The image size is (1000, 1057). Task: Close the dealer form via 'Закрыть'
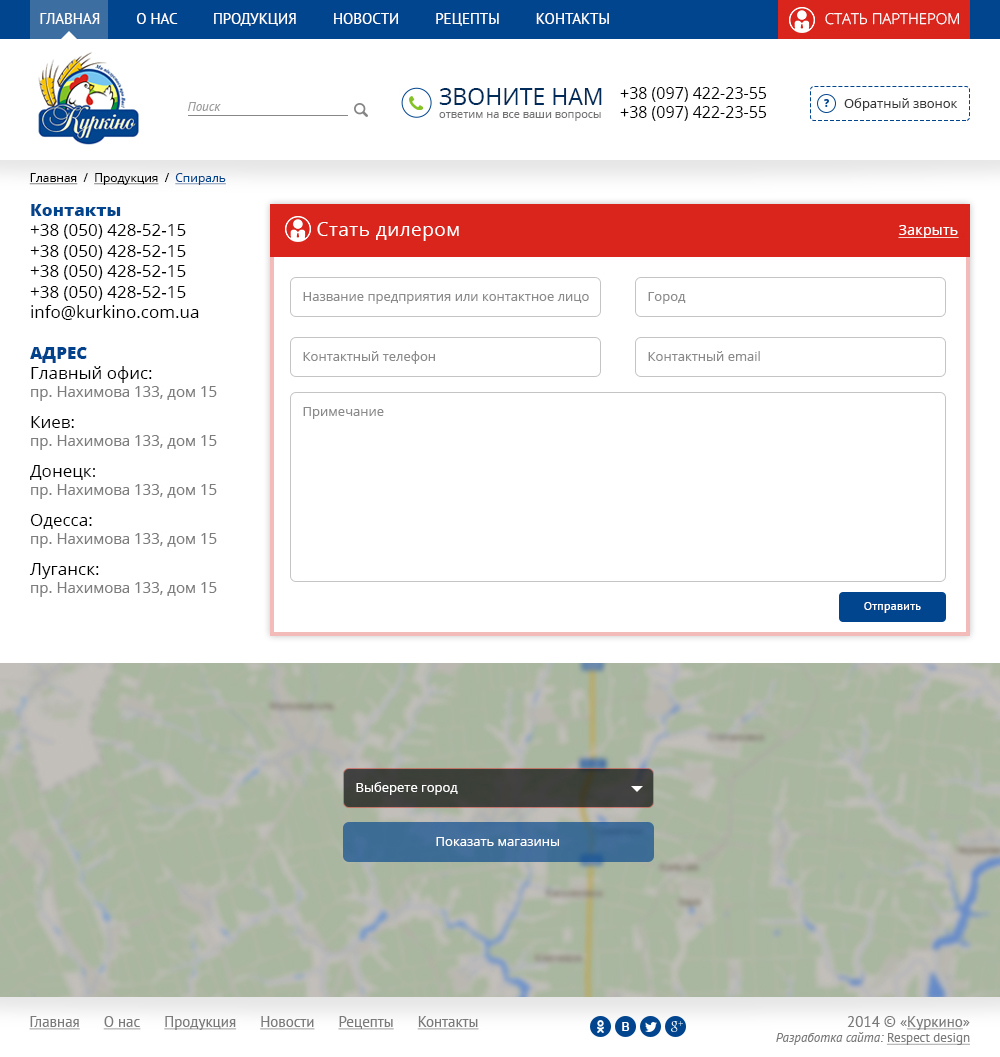click(x=927, y=230)
